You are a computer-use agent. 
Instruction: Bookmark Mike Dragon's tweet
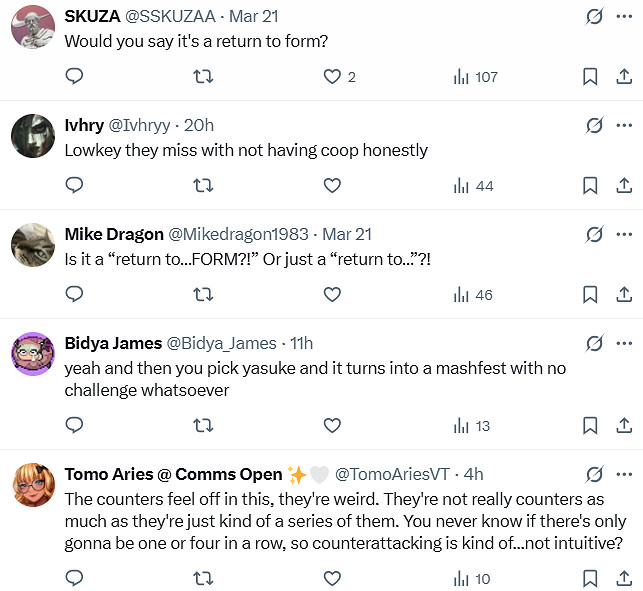tap(590, 294)
